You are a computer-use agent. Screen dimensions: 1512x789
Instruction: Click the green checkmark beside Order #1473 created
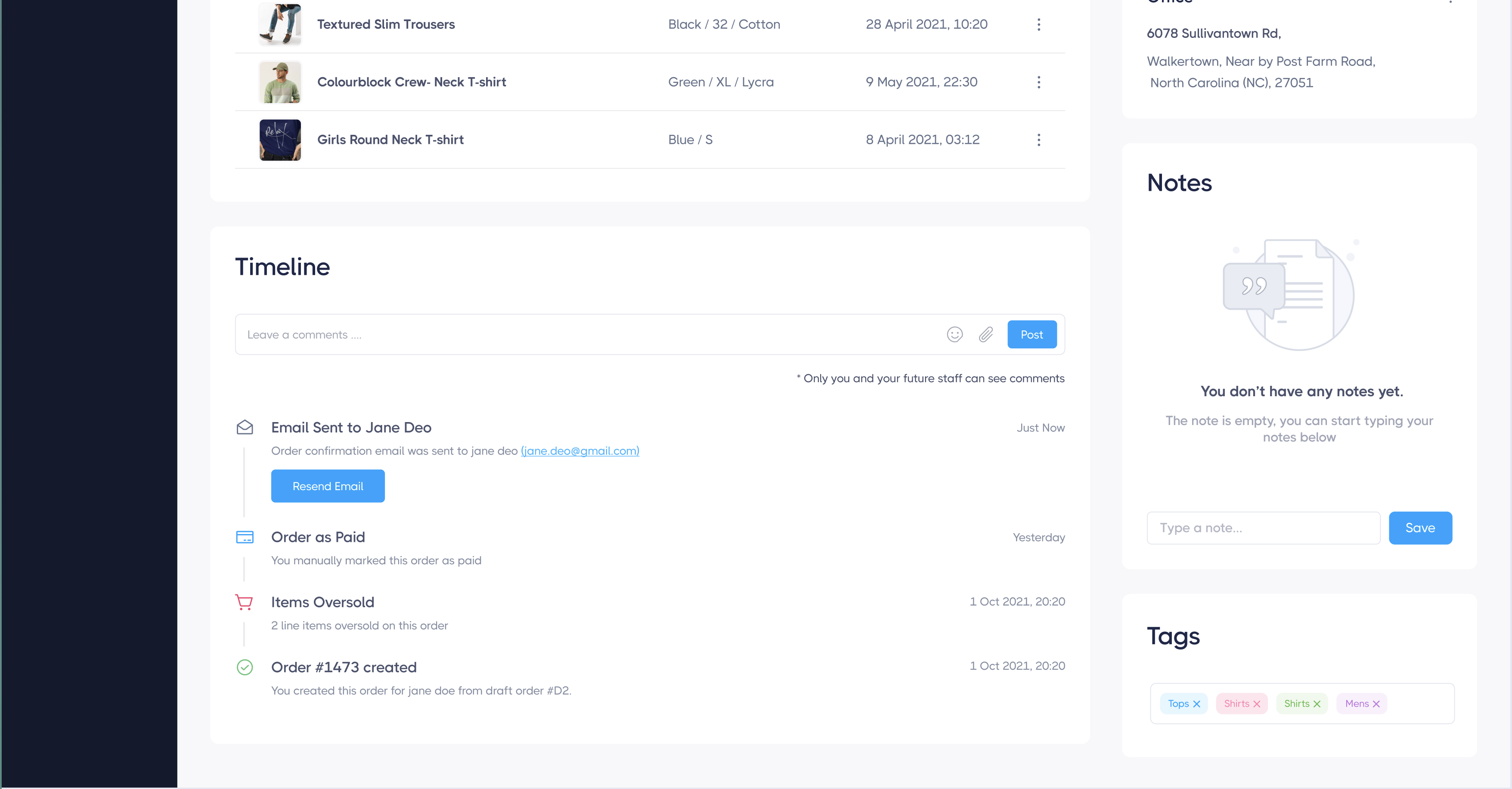click(245, 668)
